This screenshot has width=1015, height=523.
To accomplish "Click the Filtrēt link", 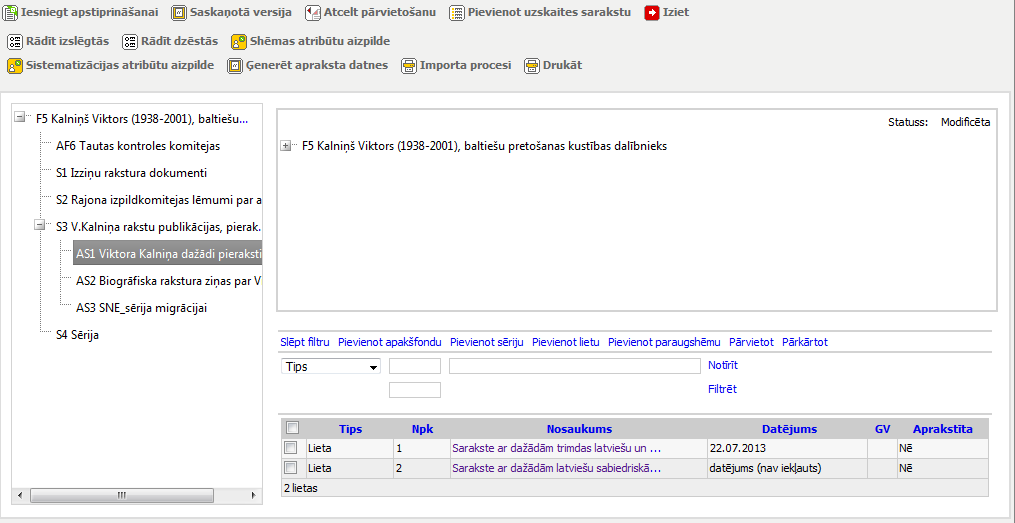I will pos(722,389).
